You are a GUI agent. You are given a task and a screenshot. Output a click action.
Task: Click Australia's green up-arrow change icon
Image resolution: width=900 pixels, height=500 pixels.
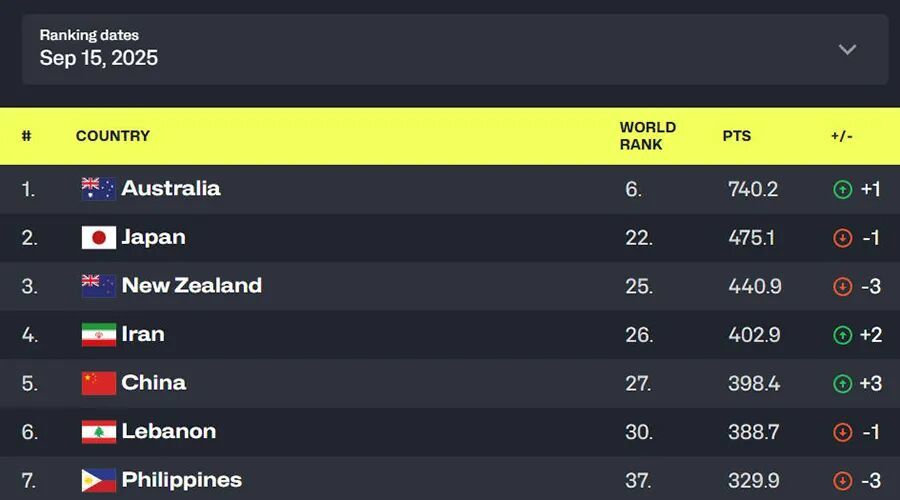pyautogui.click(x=843, y=189)
